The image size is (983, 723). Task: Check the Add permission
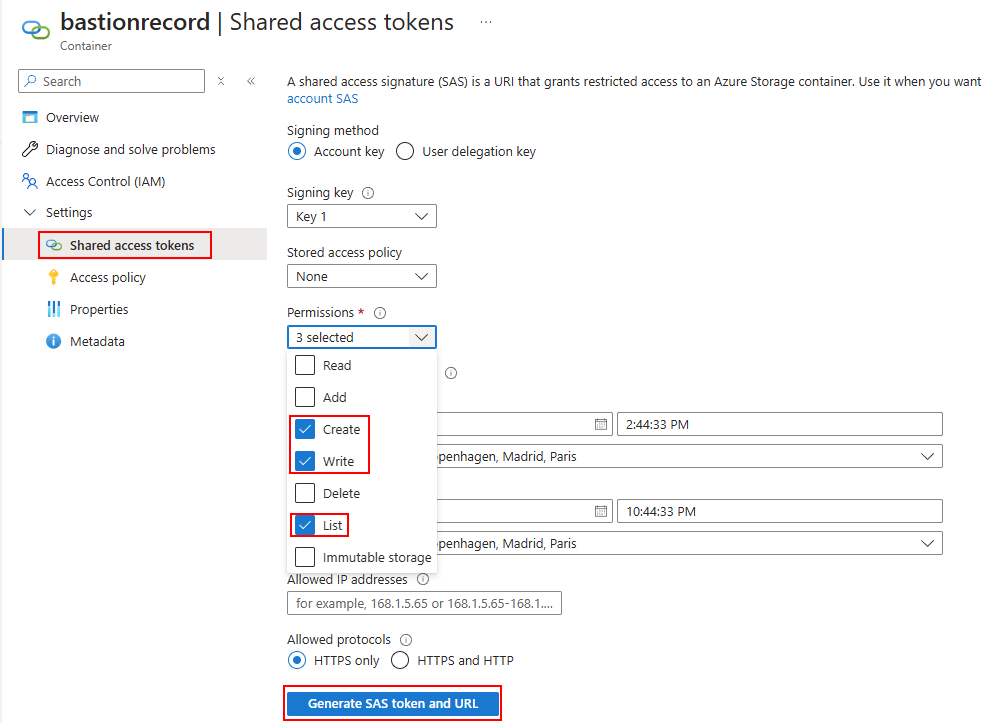point(305,397)
